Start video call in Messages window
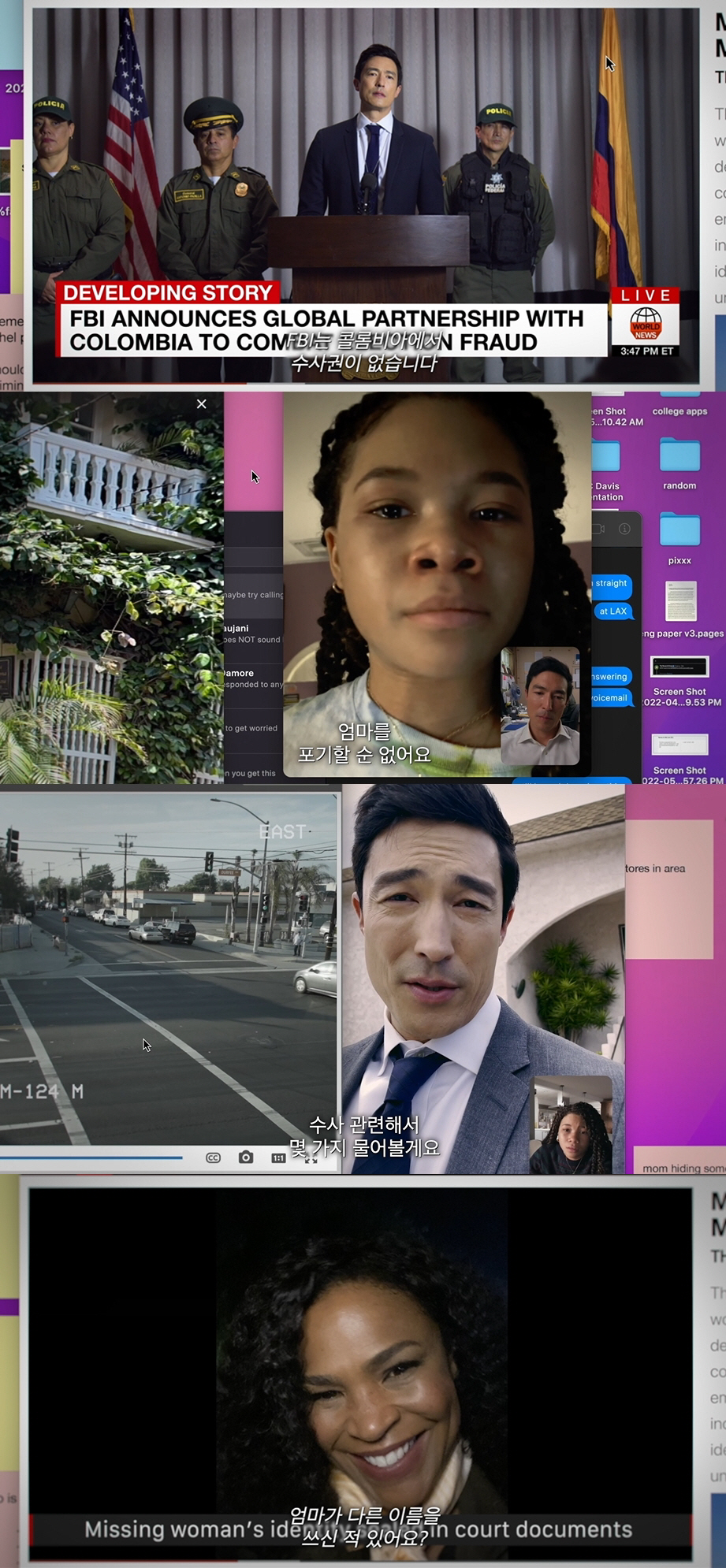Viewport: 726px width, 1568px height. click(598, 529)
